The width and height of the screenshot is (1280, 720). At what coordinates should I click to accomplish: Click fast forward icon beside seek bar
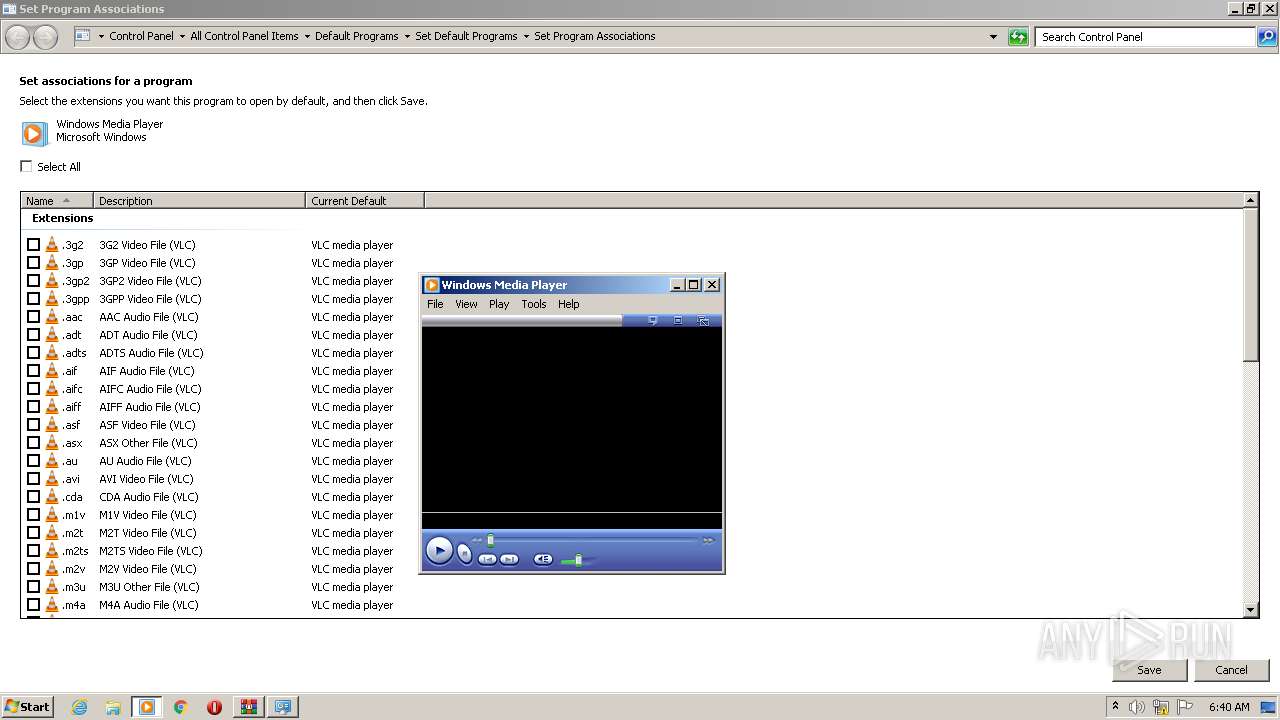[708, 540]
